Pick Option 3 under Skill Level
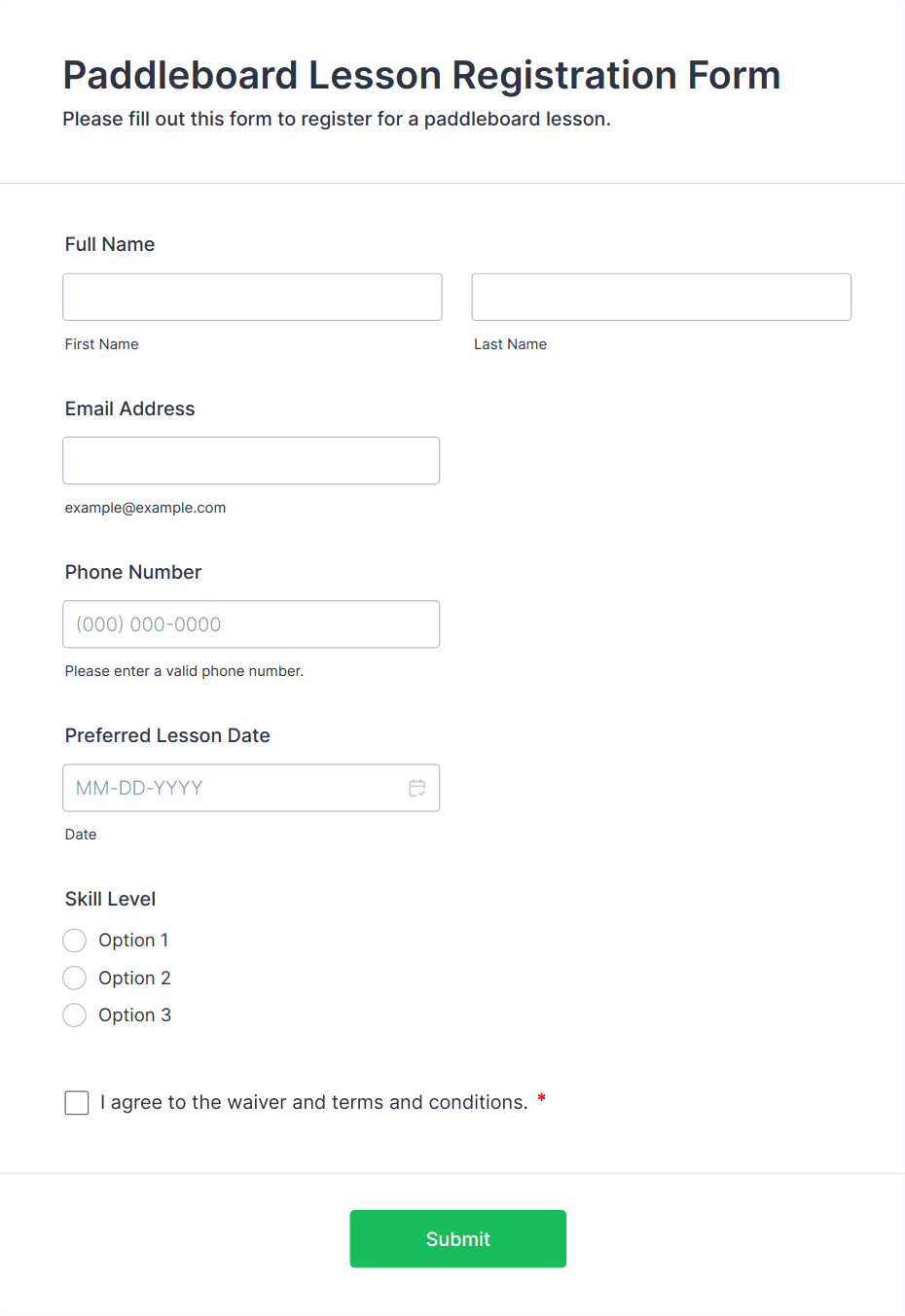 (x=75, y=1015)
